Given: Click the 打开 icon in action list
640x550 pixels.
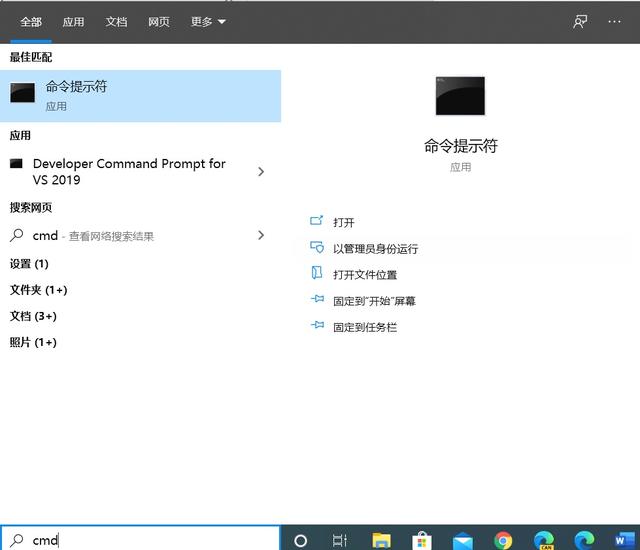Looking at the screenshot, I should (316, 221).
